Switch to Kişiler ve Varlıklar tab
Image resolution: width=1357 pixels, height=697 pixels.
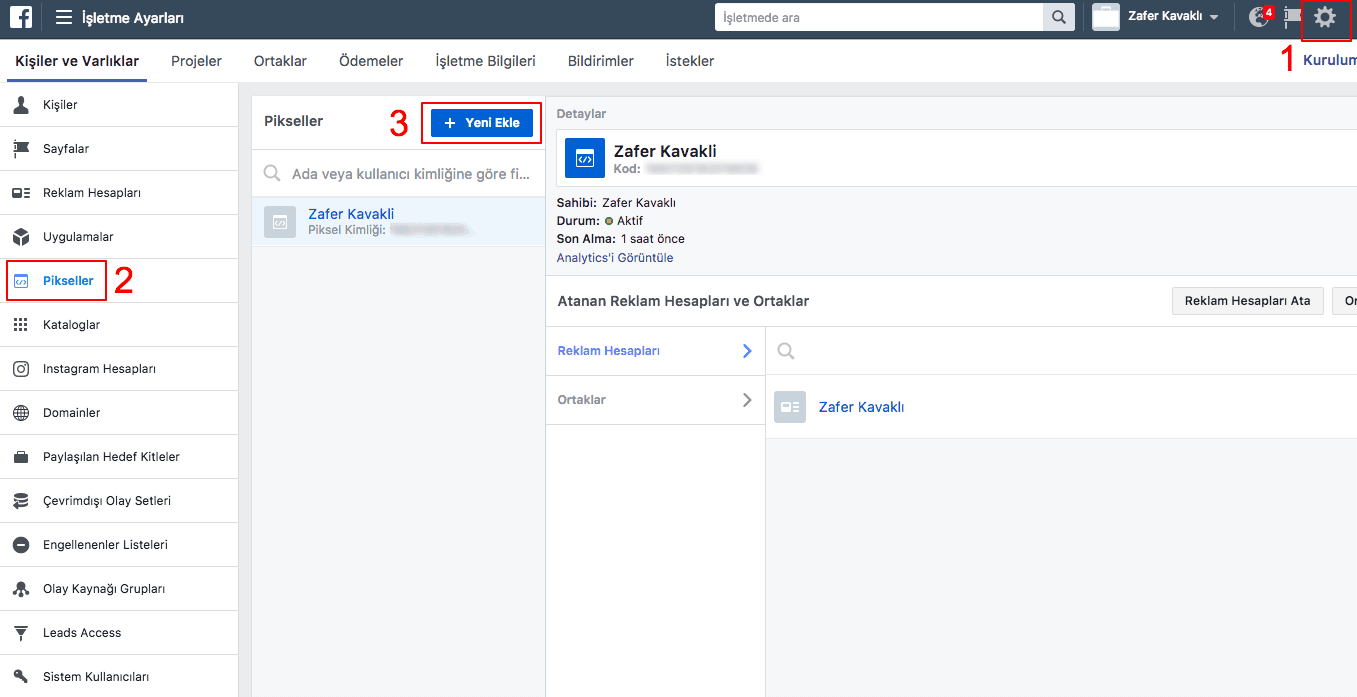tap(77, 61)
